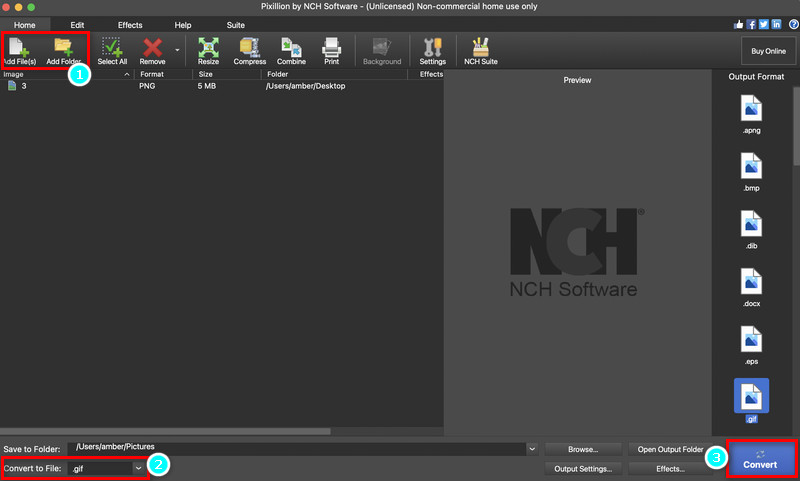The height and width of the screenshot is (481, 800).
Task: Click the Open Output Folder button
Action: coord(670,449)
